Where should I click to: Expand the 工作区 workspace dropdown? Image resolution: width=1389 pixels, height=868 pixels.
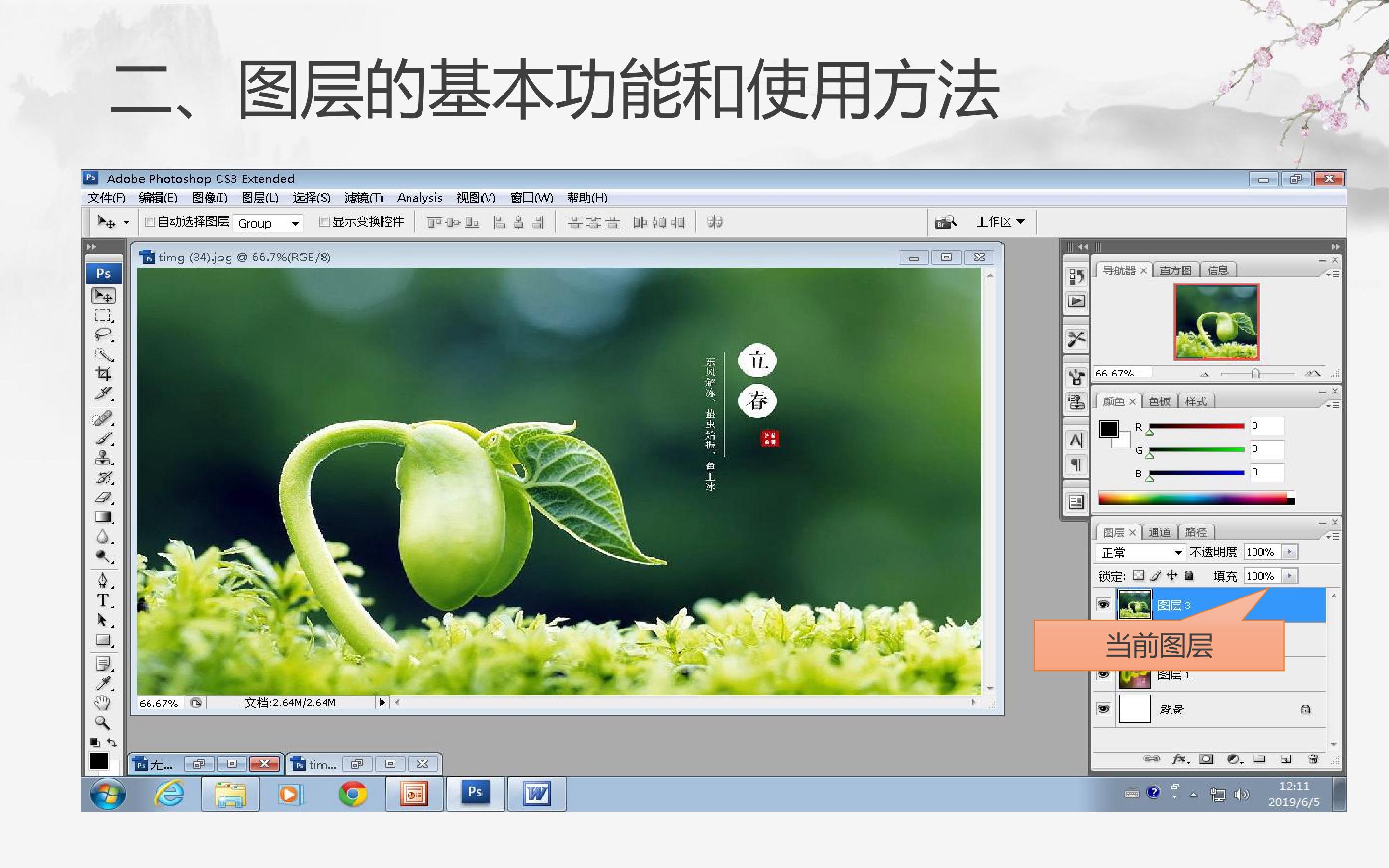click(1000, 222)
